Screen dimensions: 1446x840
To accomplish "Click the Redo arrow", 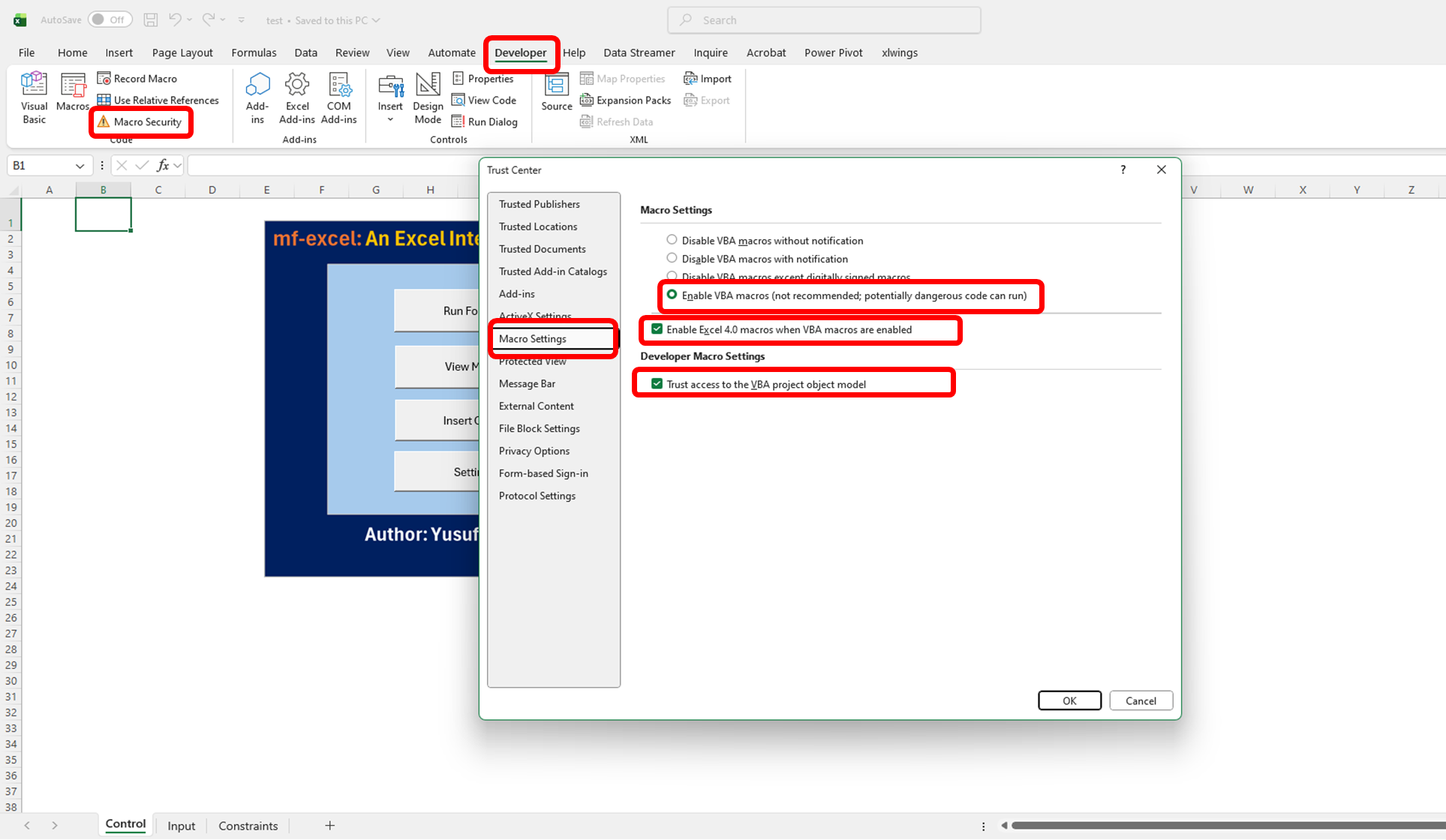I will [209, 20].
